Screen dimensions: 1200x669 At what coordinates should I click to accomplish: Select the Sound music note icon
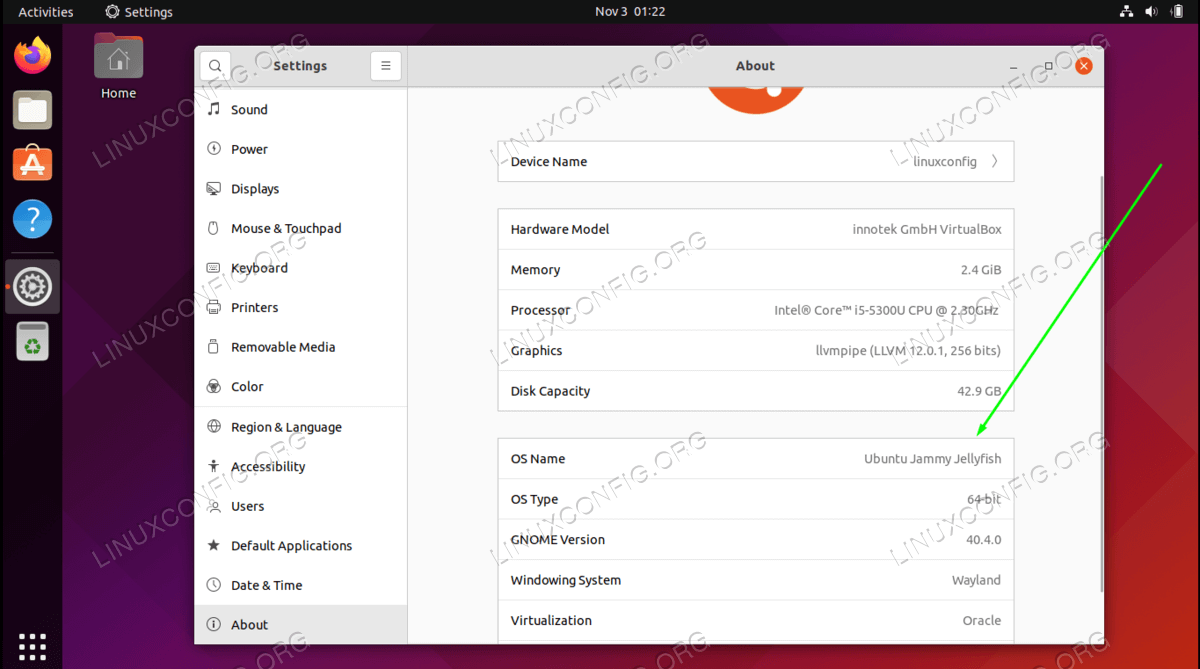point(213,109)
